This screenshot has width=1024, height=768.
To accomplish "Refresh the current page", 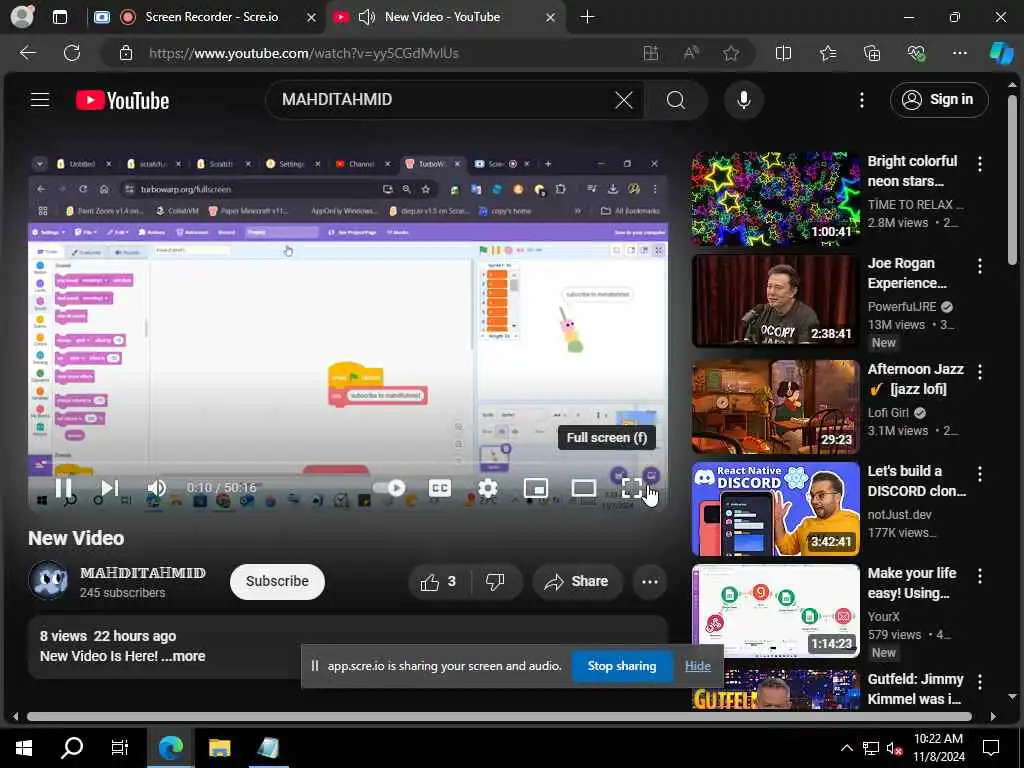I will (x=72, y=53).
